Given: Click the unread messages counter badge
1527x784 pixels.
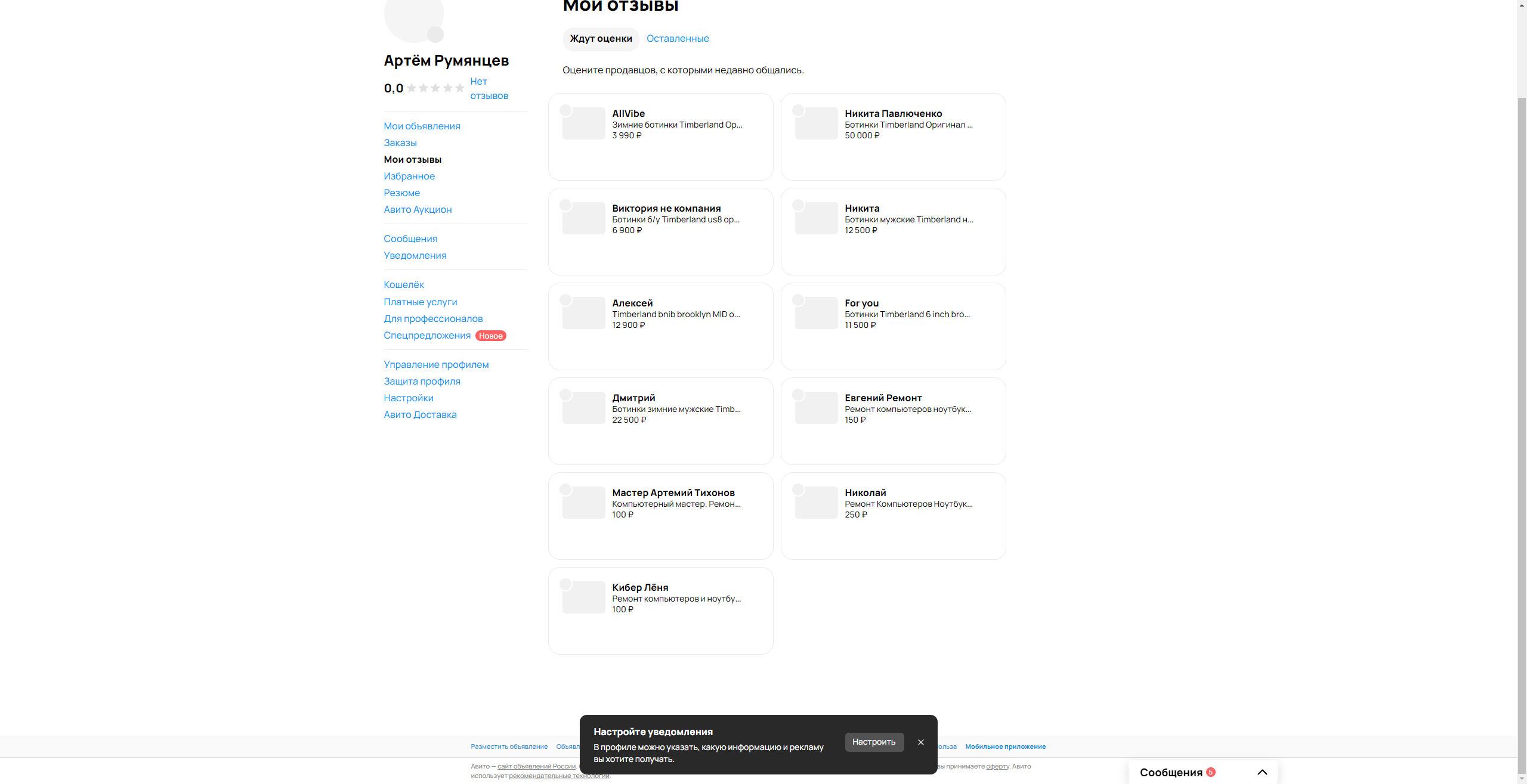Looking at the screenshot, I should [1210, 772].
